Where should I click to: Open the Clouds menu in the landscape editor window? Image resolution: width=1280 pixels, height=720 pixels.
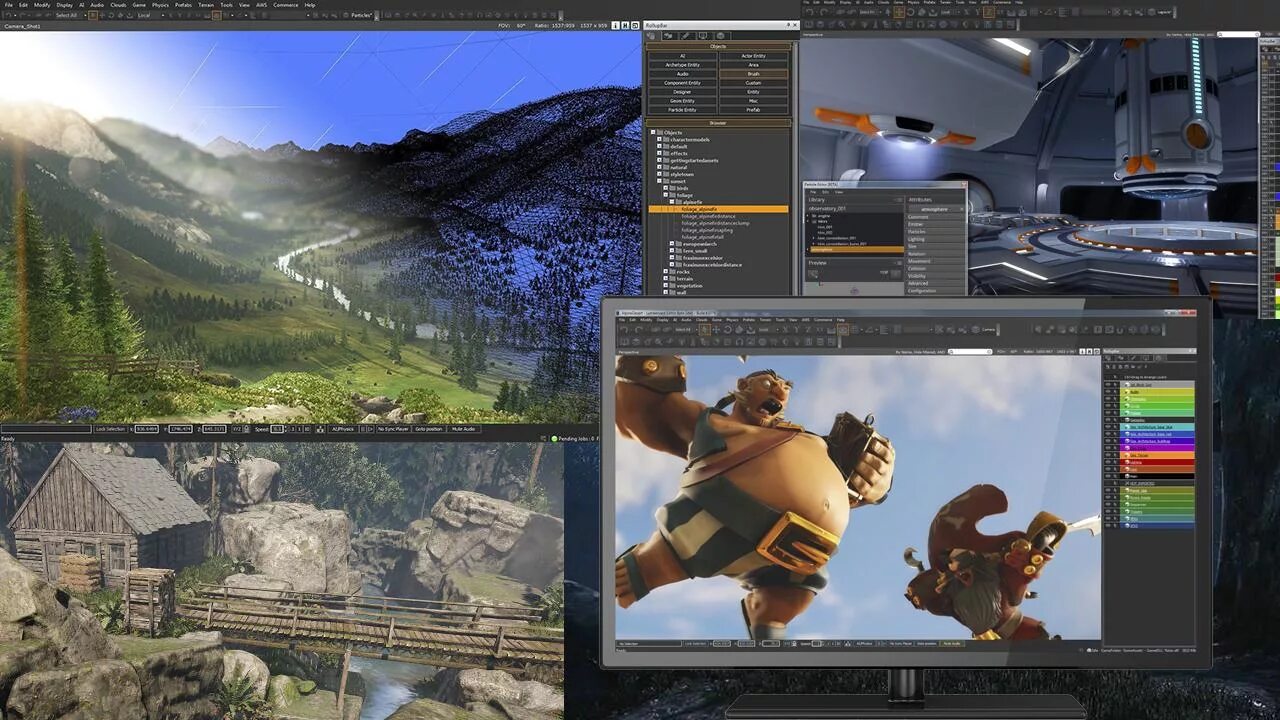pyautogui.click(x=118, y=5)
